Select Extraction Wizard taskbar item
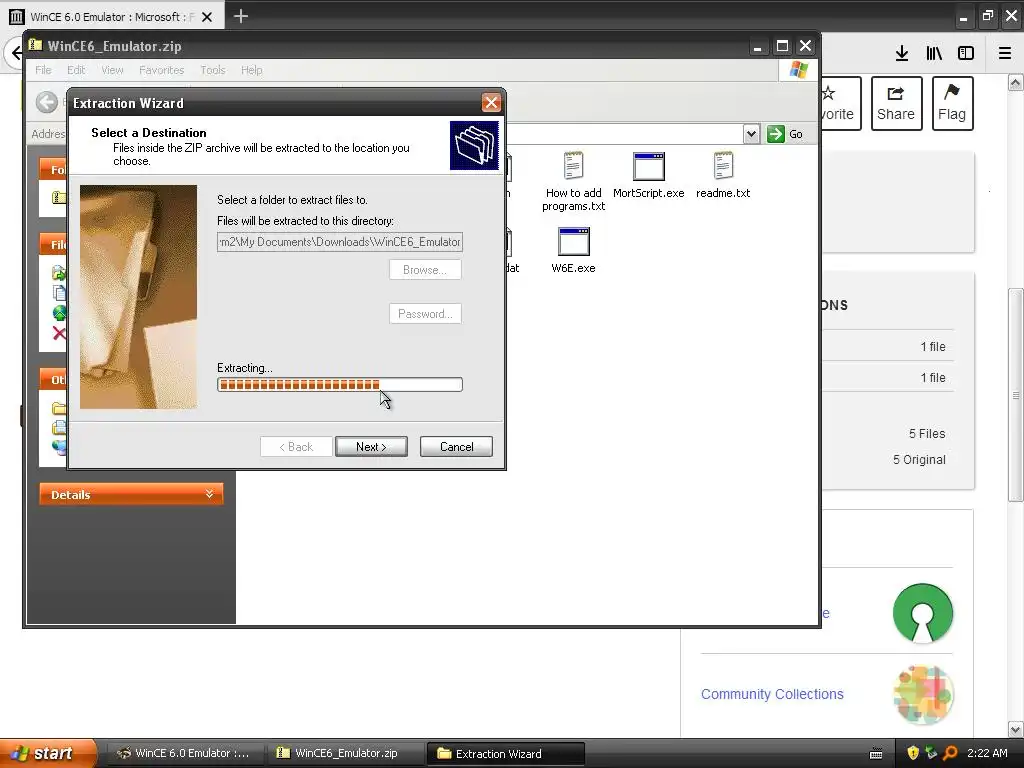1024x768 pixels. coord(505,753)
